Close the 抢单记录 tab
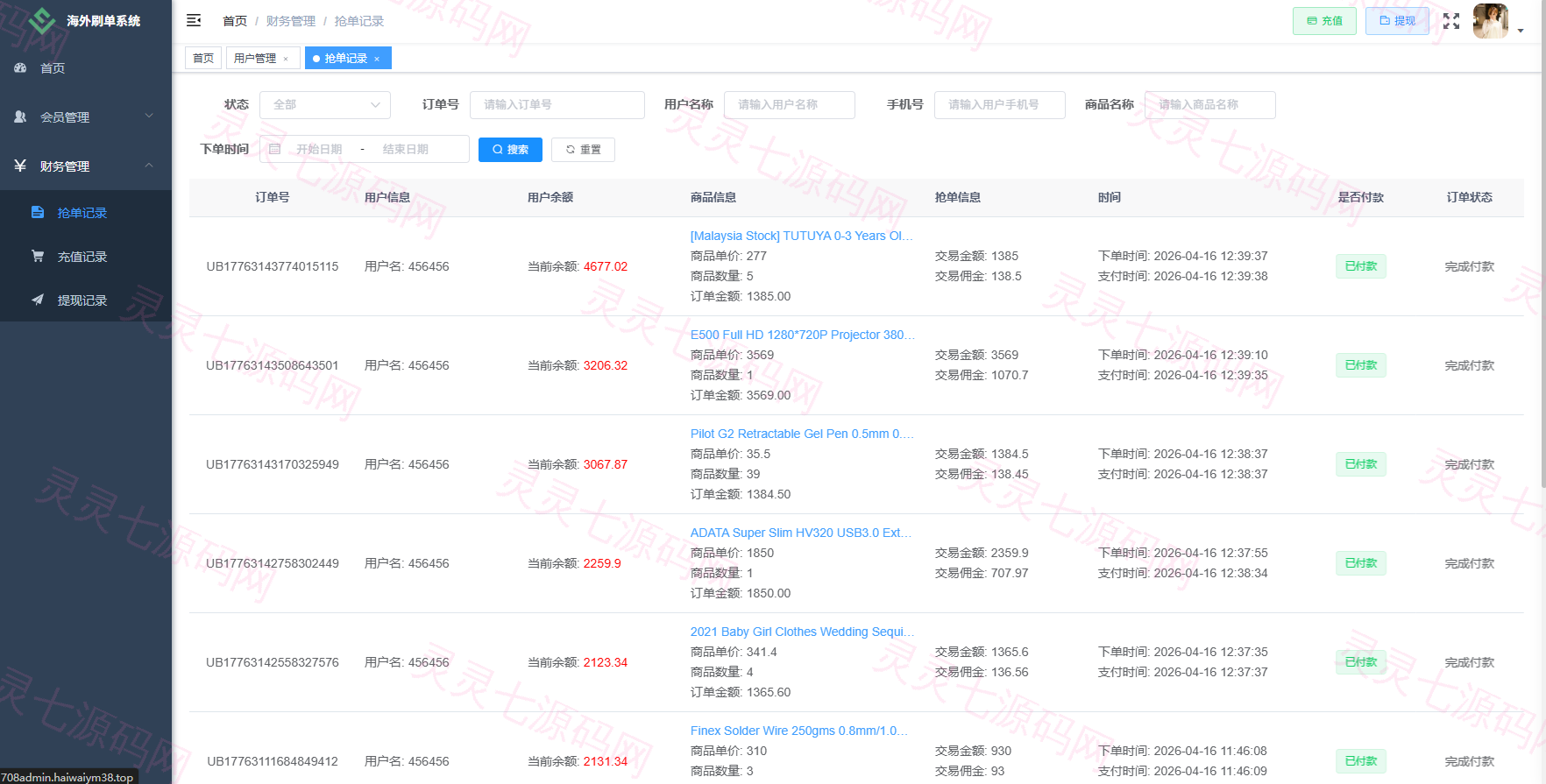 377,59
